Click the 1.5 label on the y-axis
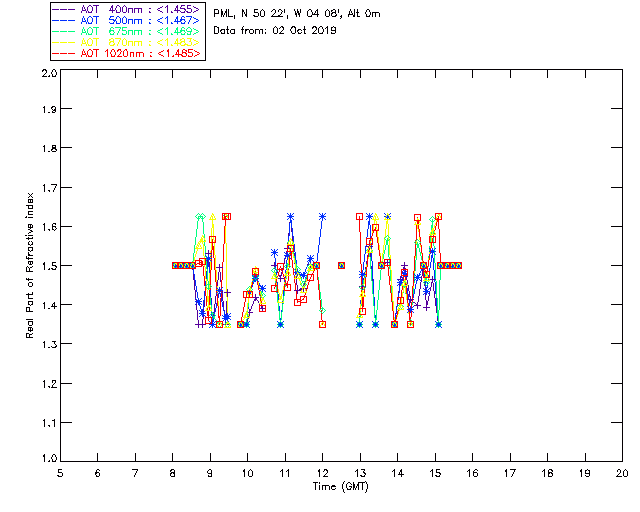Viewport: 640px width, 512px height. tap(49, 266)
